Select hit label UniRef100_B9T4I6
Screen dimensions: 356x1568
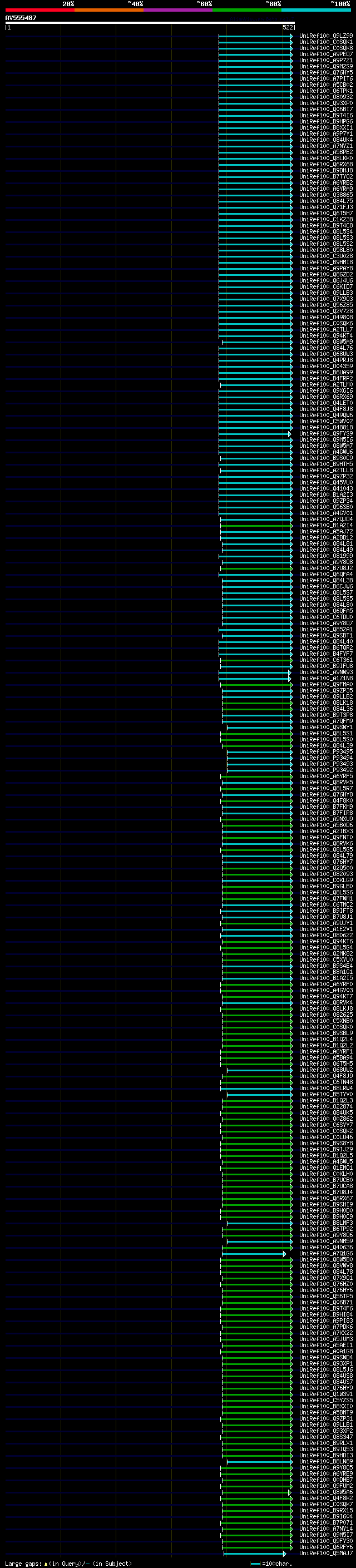point(326,116)
